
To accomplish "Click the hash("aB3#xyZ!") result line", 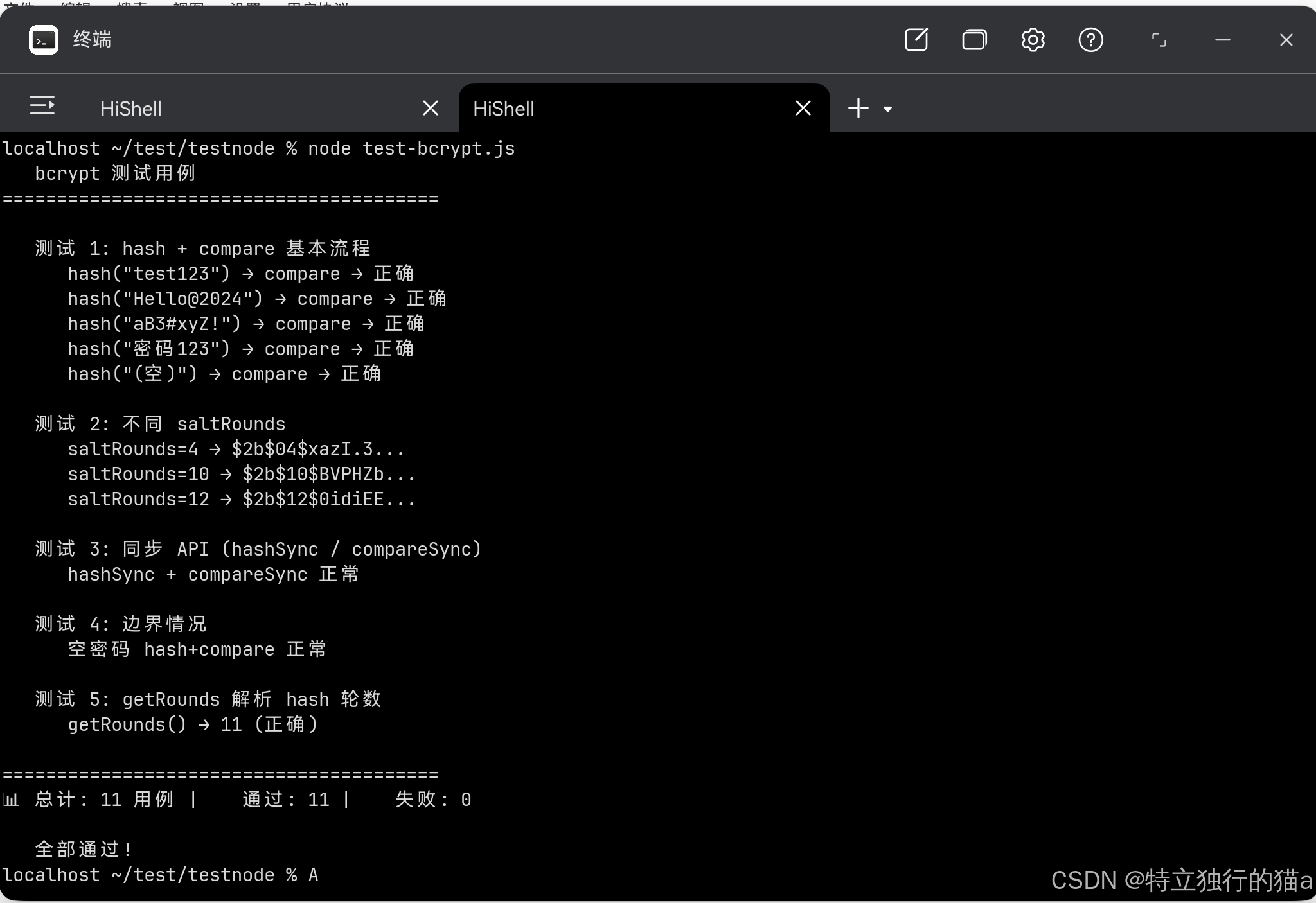I will pos(246,324).
